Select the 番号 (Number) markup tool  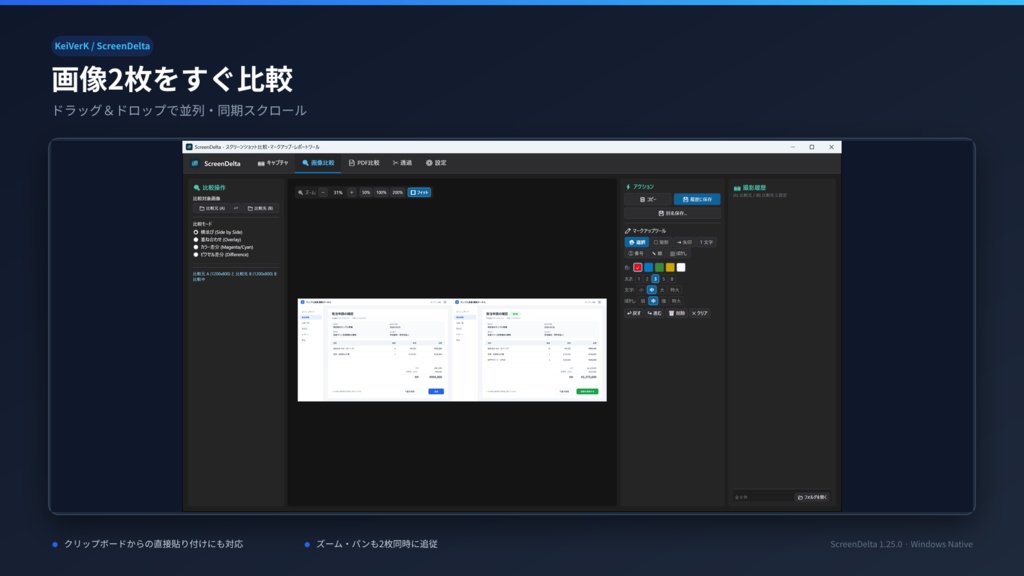[635, 253]
